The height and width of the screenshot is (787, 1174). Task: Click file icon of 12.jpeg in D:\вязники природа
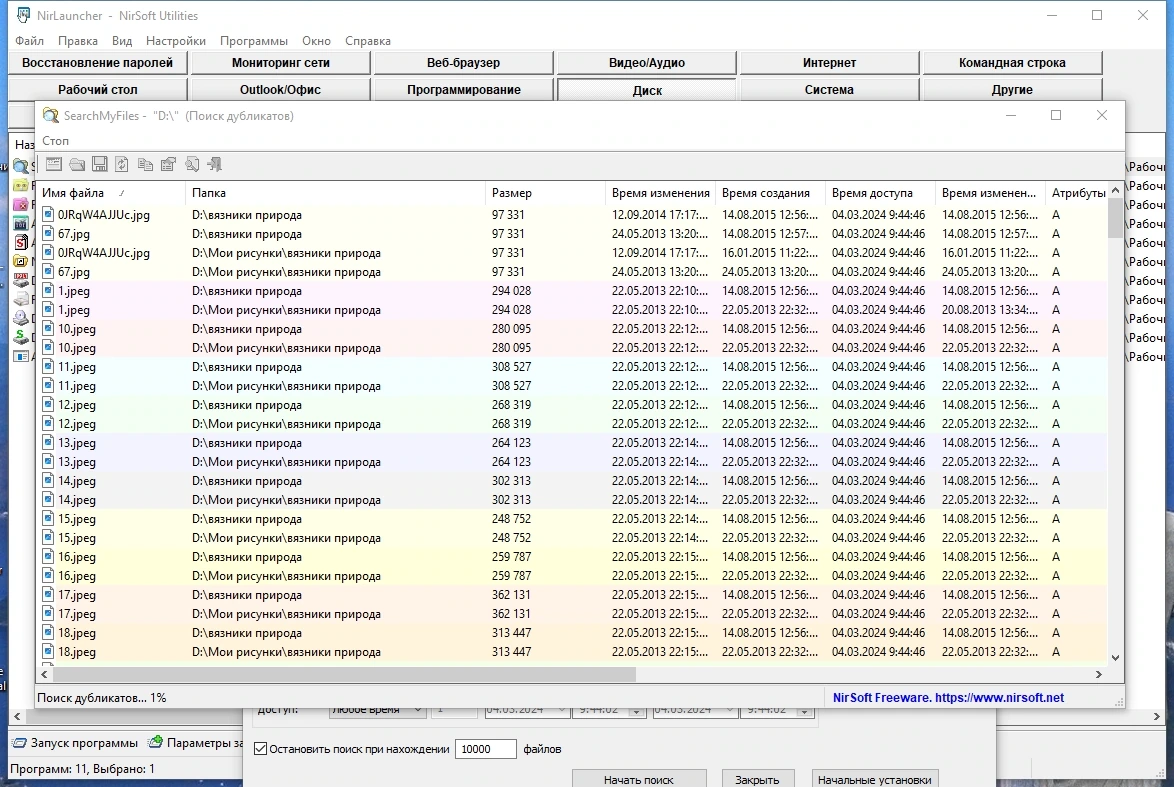click(x=48, y=404)
